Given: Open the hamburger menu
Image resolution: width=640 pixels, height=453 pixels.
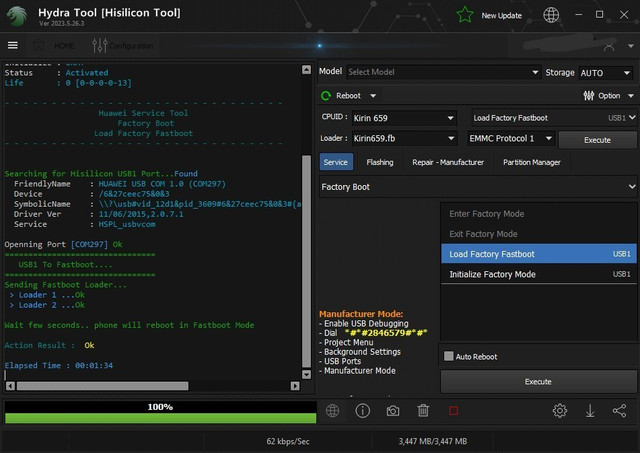Looking at the screenshot, I should point(13,45).
